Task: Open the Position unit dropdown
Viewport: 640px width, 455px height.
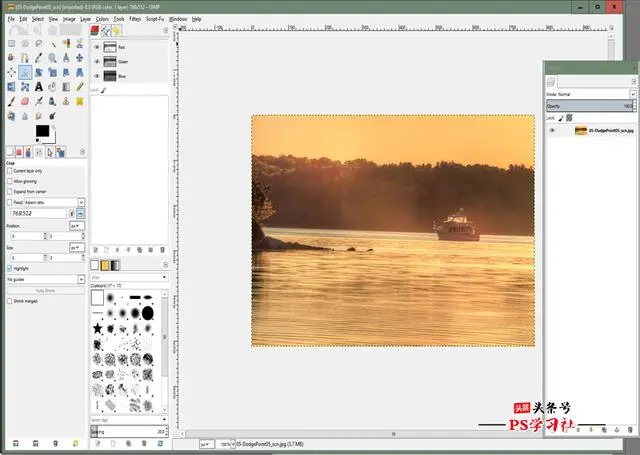Action: [77, 226]
